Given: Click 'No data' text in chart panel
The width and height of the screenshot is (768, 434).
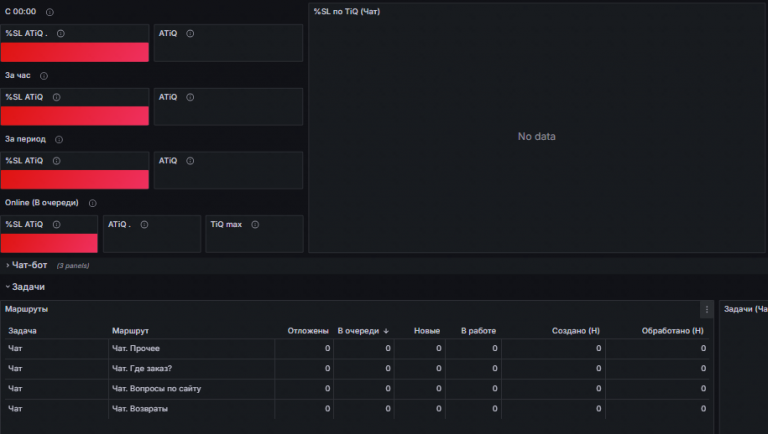Looking at the screenshot, I should [537, 137].
